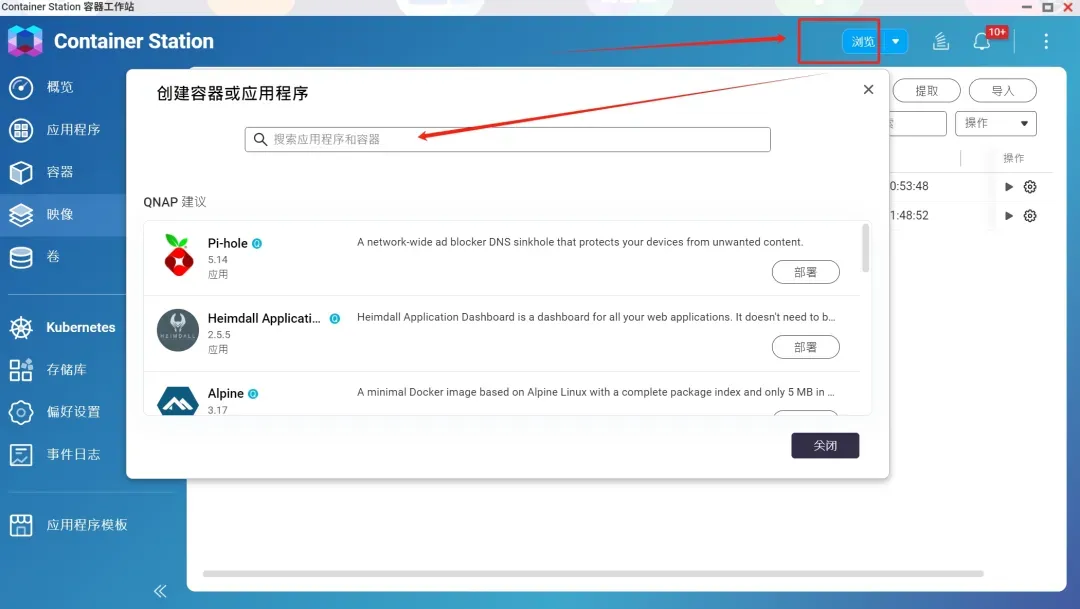Viewport: 1080px width, 609px height.
Task: Click the Pi-hole raspberry icon
Action: pyautogui.click(x=178, y=255)
